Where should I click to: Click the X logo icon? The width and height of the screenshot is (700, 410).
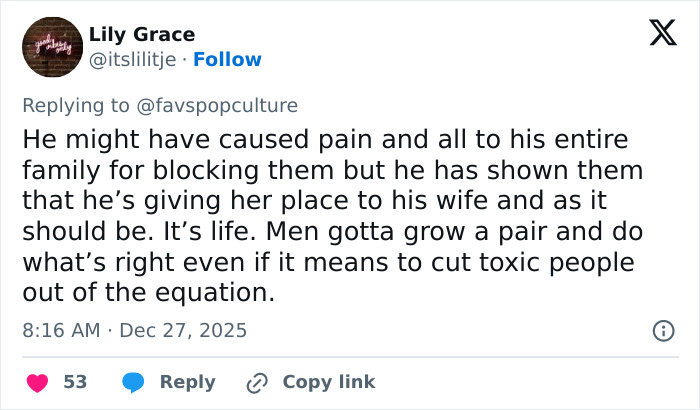656,35
